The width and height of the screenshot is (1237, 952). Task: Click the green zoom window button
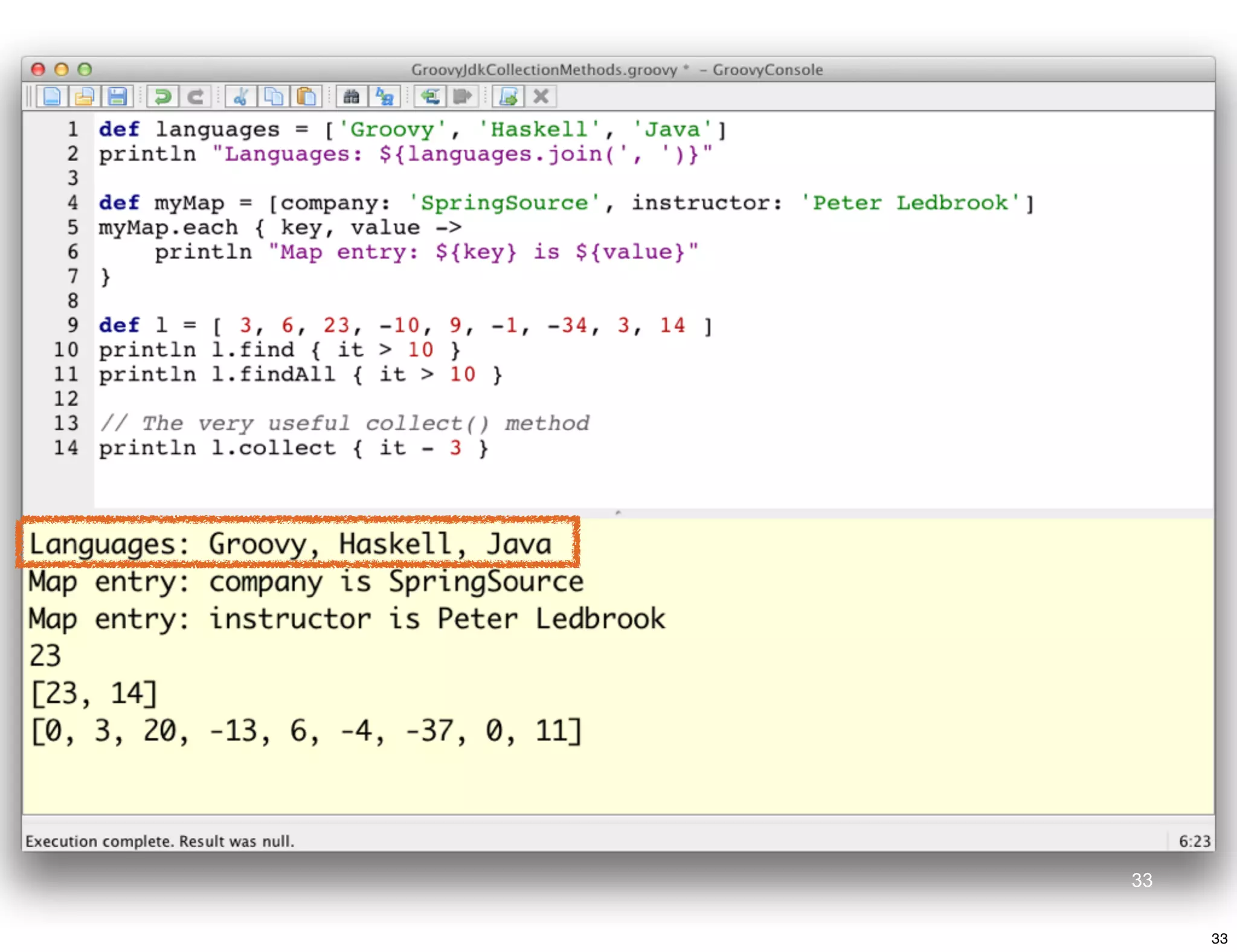[85, 69]
